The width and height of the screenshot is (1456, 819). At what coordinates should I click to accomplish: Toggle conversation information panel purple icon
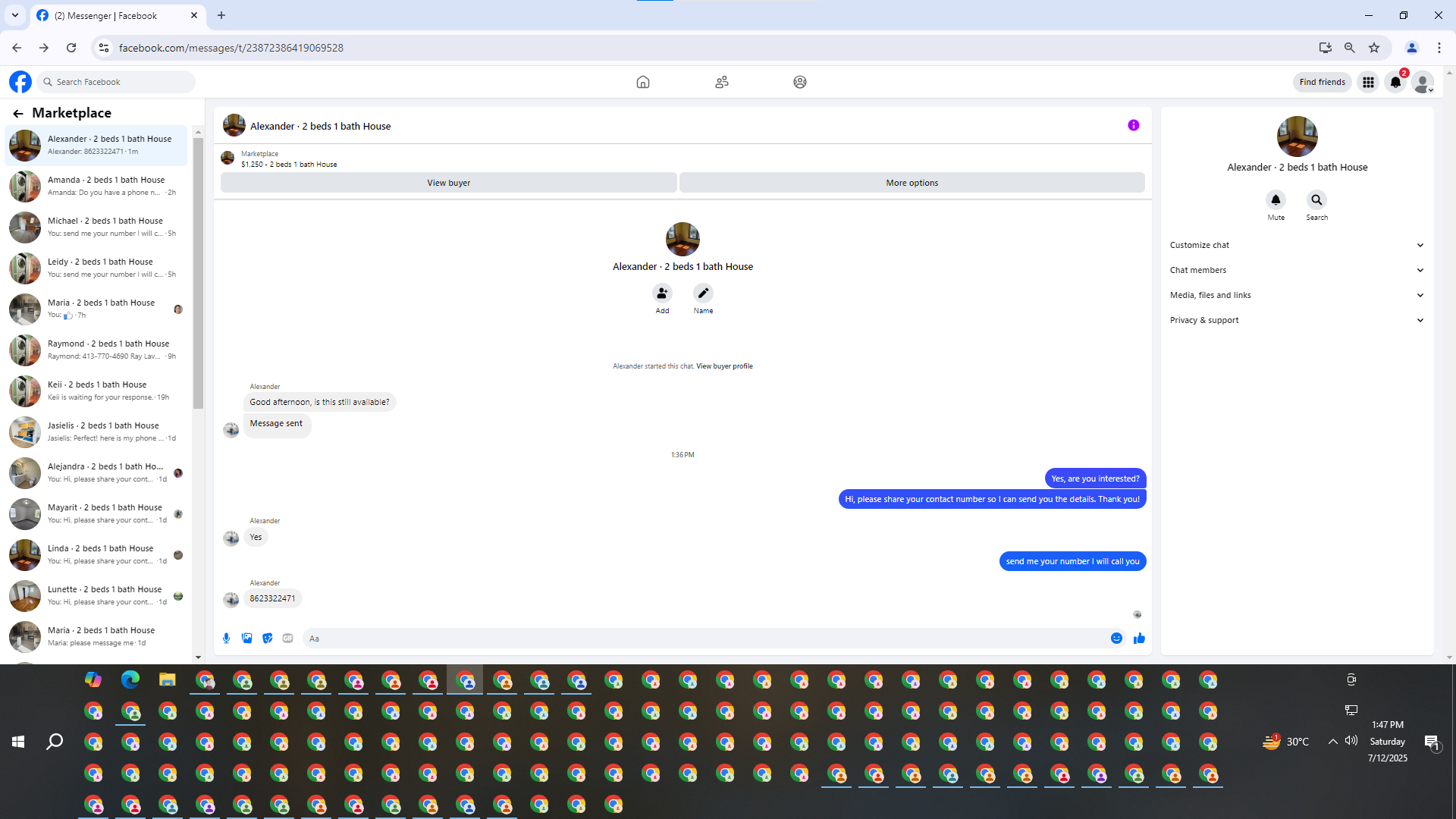[x=1133, y=126]
